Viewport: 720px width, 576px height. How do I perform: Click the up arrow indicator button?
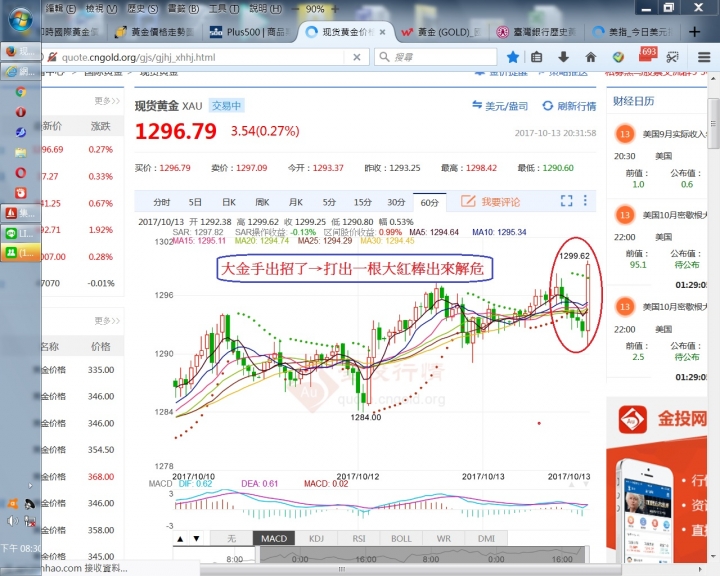coord(180,539)
